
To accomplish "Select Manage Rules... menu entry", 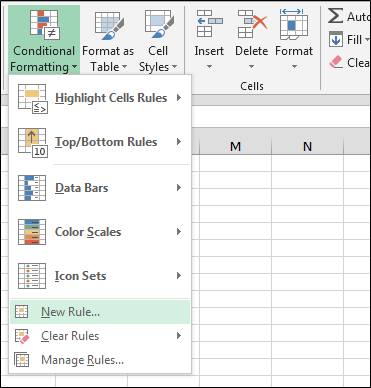I will coord(100,360).
